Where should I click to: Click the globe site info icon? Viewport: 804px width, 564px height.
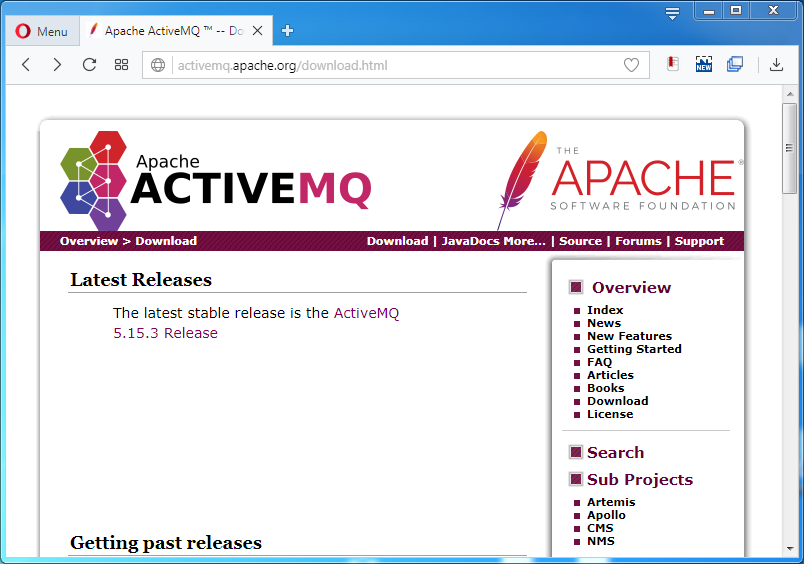tap(158, 65)
